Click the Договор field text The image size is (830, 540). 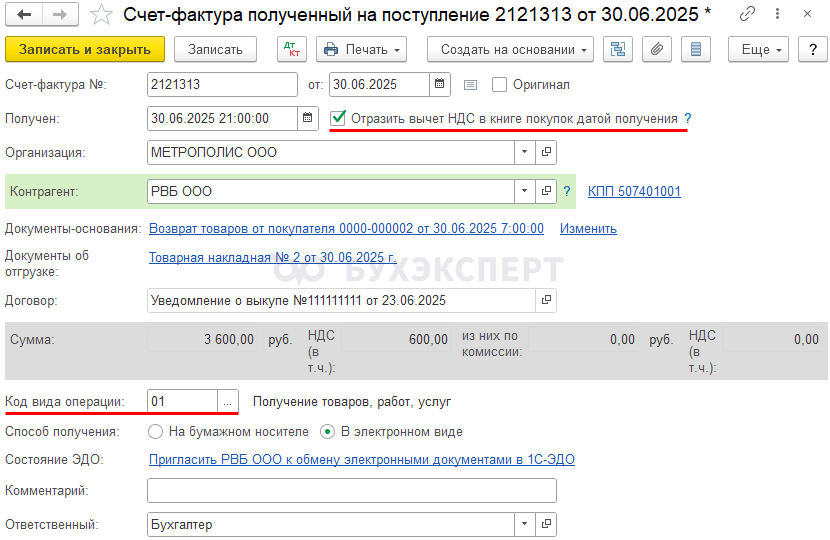(x=341, y=300)
